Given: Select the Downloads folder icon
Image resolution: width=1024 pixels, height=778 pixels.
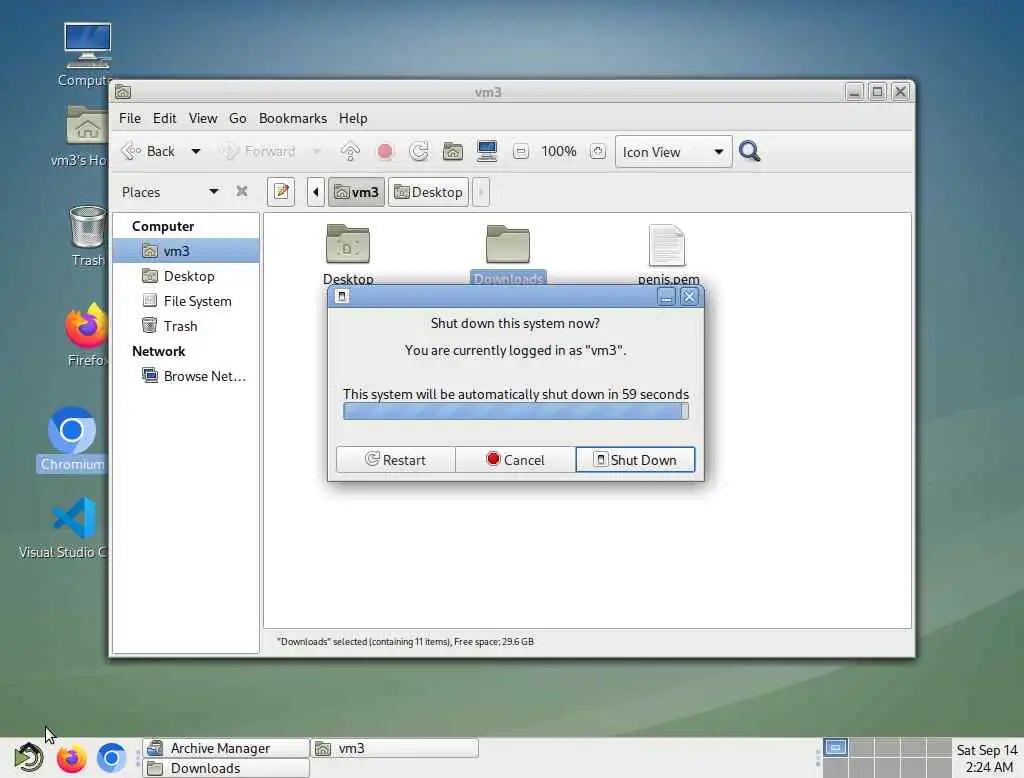Looking at the screenshot, I should 508,244.
